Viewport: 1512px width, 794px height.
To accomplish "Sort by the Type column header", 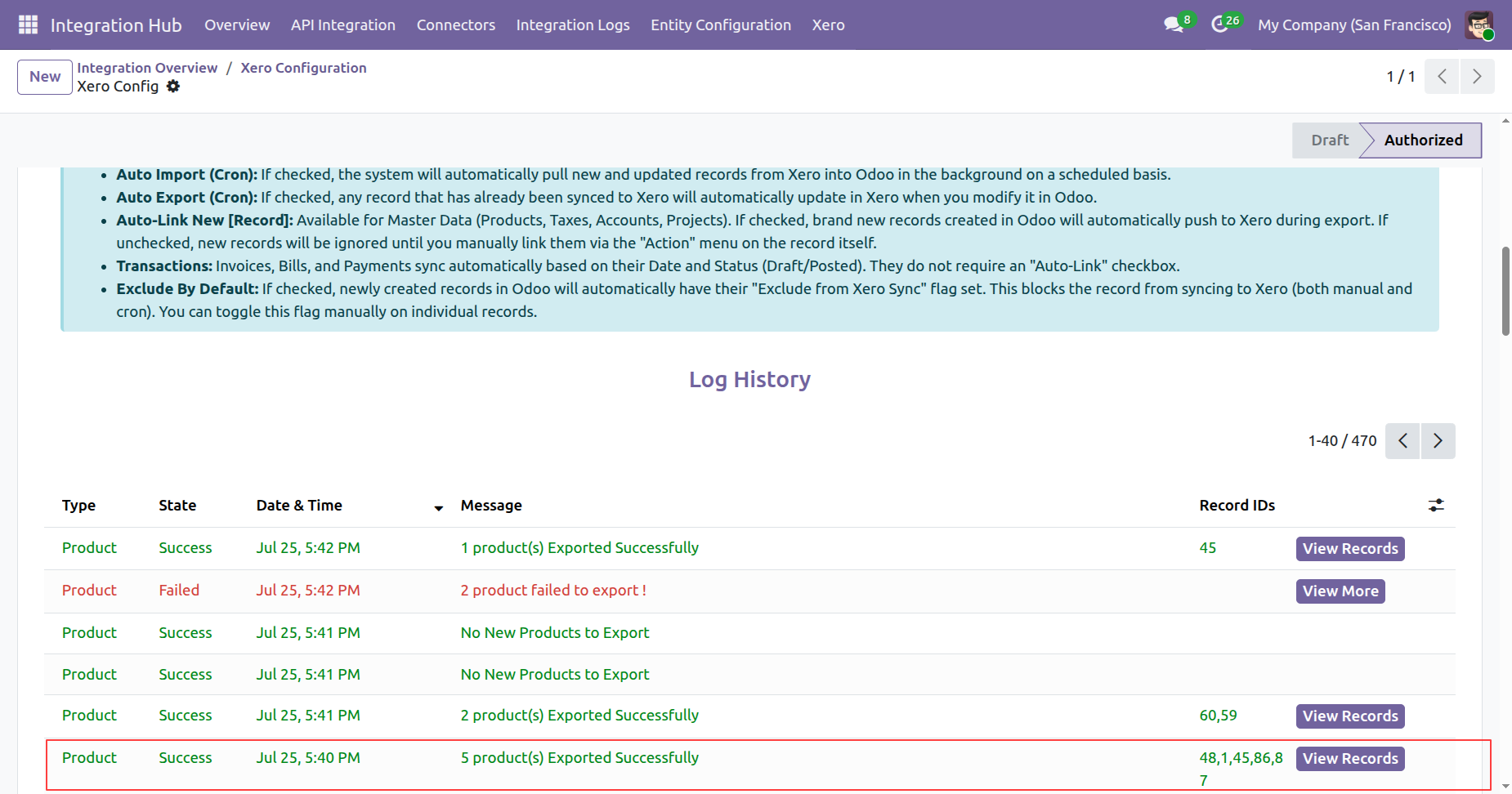I will (x=78, y=506).
